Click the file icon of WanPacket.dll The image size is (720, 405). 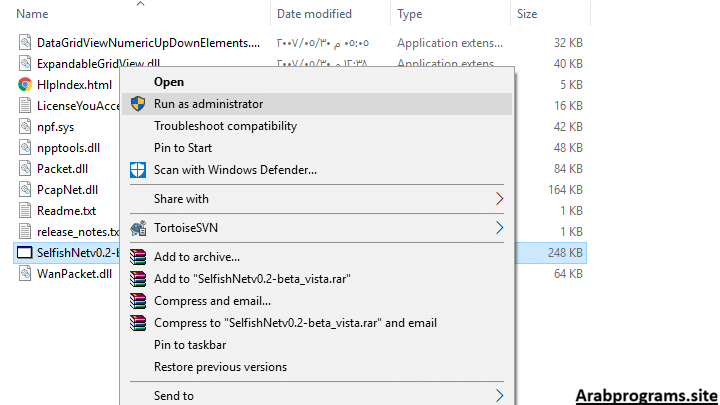25,274
